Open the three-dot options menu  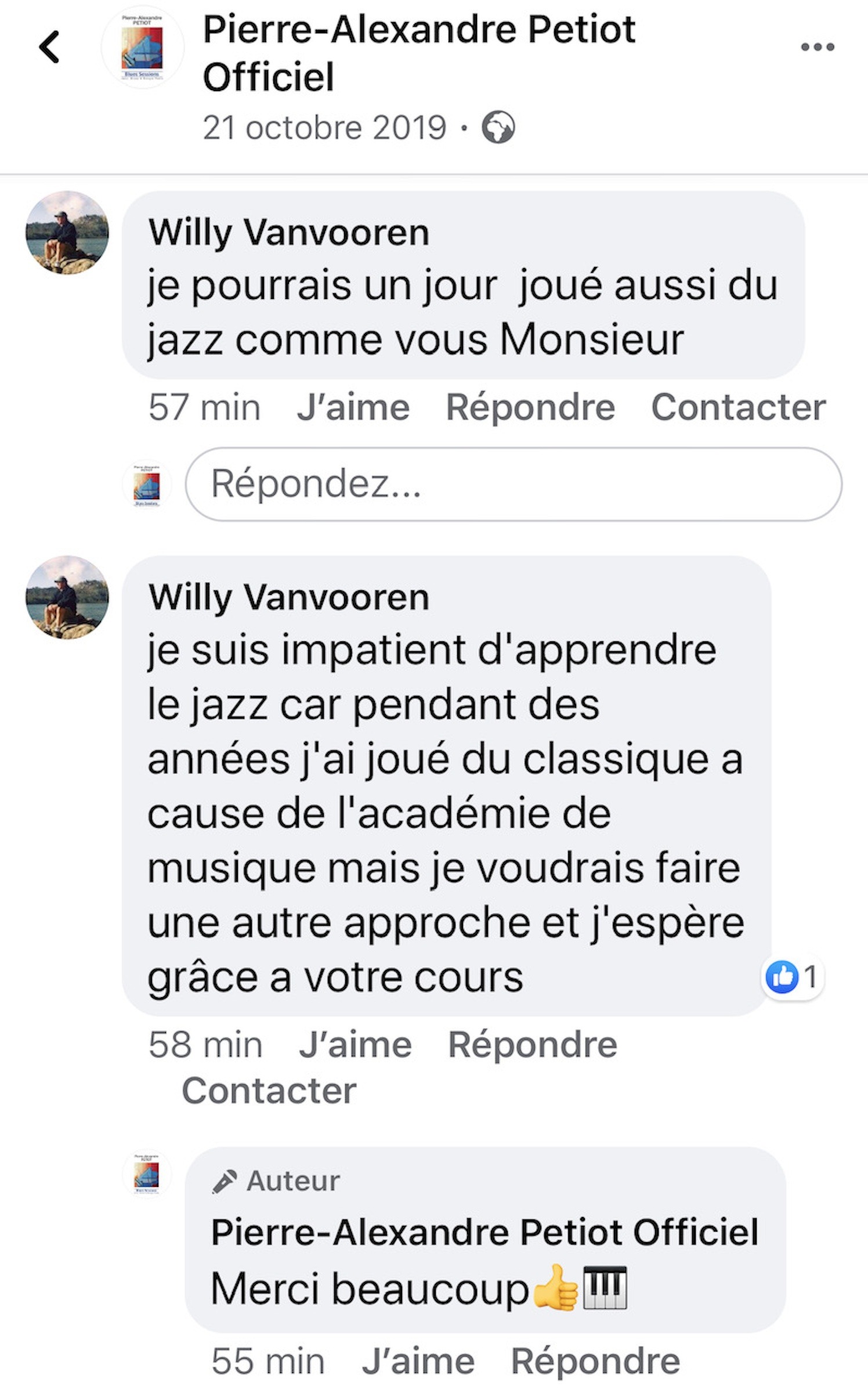[x=818, y=47]
